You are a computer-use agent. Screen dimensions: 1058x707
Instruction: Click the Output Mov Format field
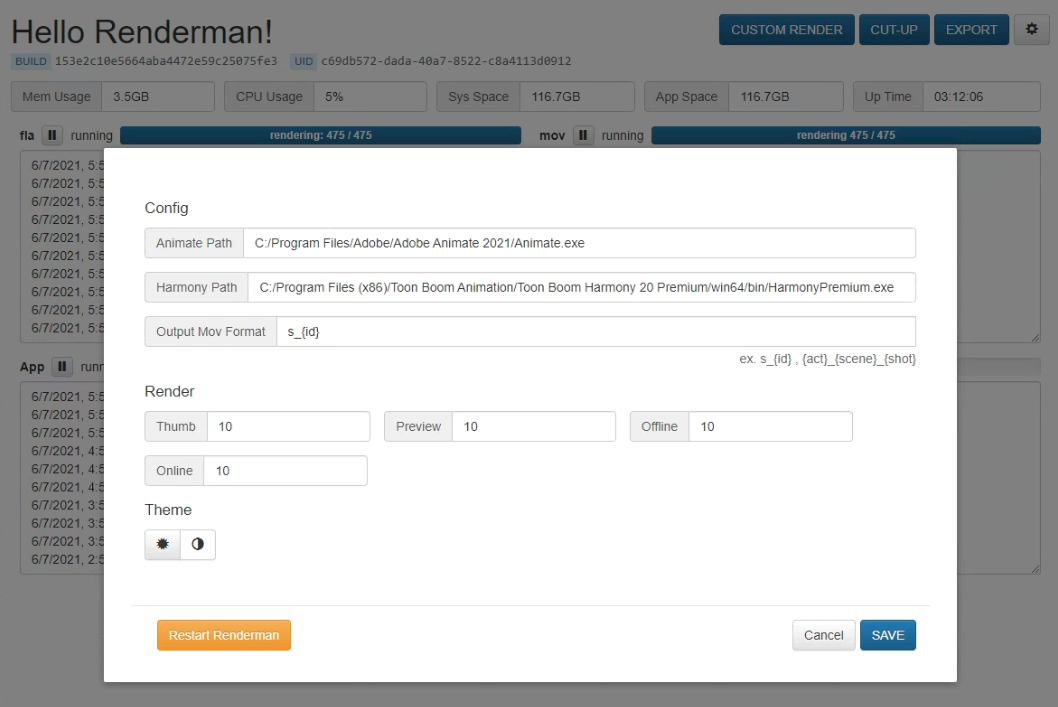click(x=595, y=332)
